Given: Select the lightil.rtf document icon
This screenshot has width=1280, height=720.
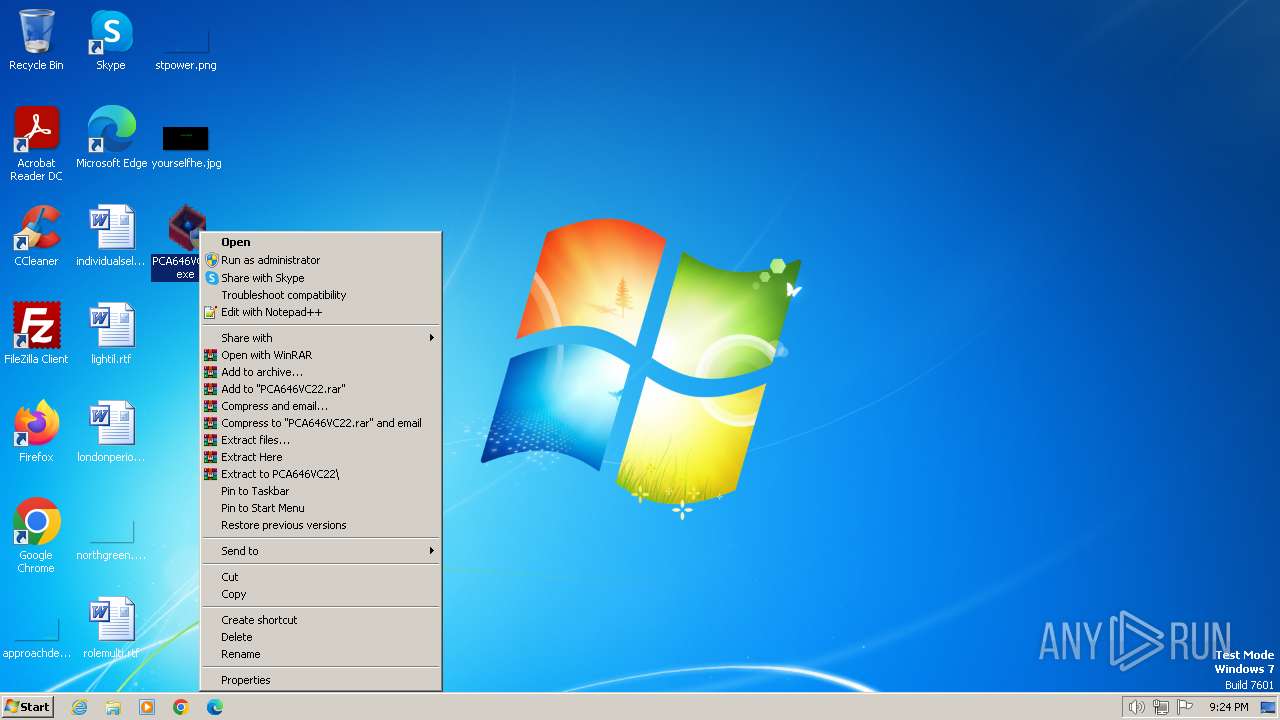Looking at the screenshot, I should tap(111, 334).
